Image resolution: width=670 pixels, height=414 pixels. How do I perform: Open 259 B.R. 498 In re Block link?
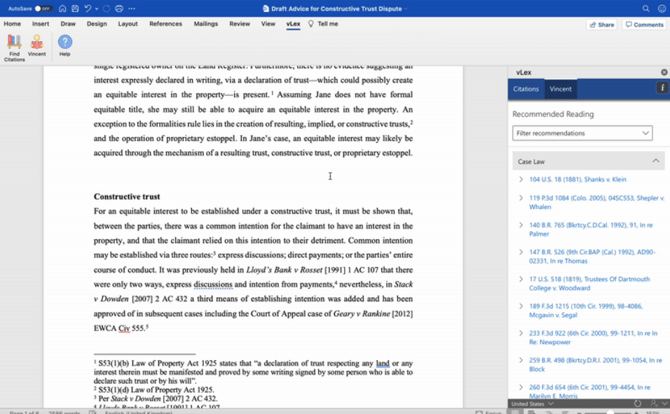596,364
